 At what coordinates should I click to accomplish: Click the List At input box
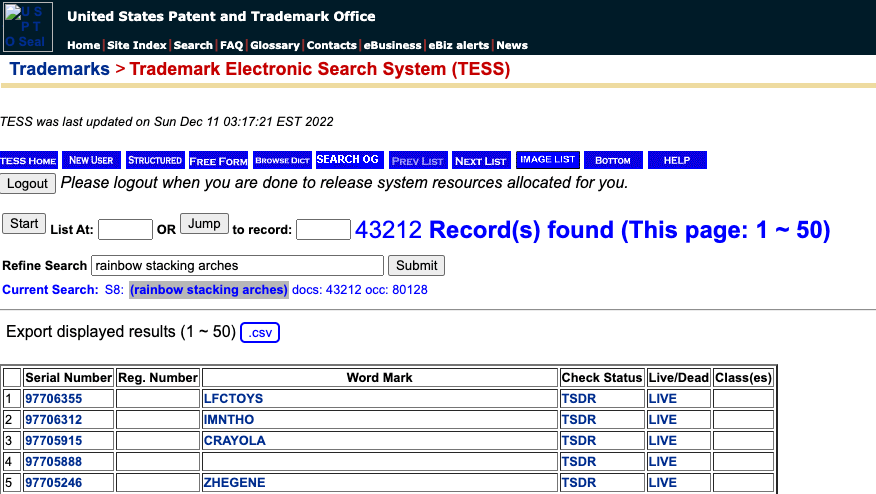coord(125,230)
